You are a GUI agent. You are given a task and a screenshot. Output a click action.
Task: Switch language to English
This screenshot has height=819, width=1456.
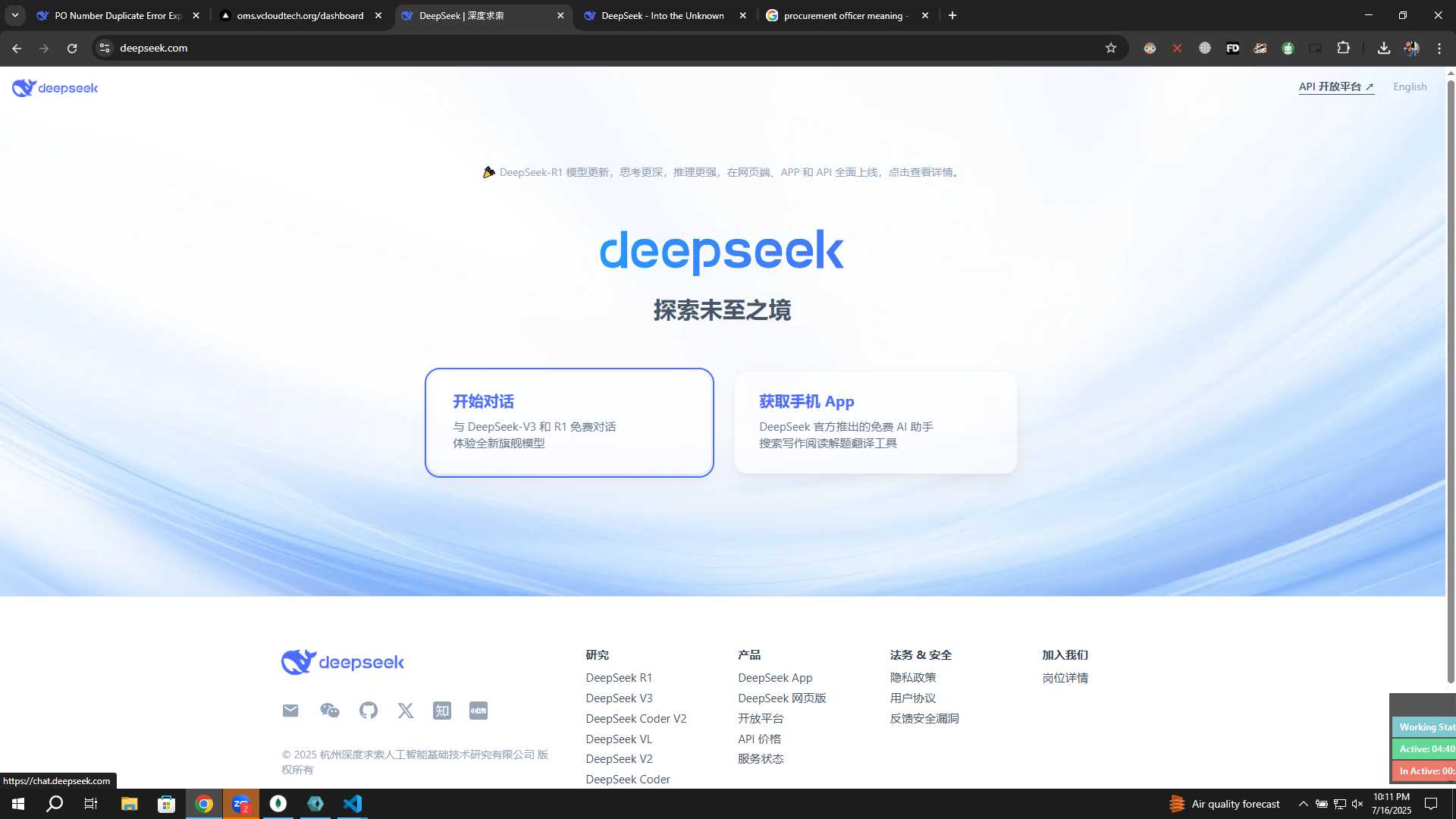point(1410,86)
